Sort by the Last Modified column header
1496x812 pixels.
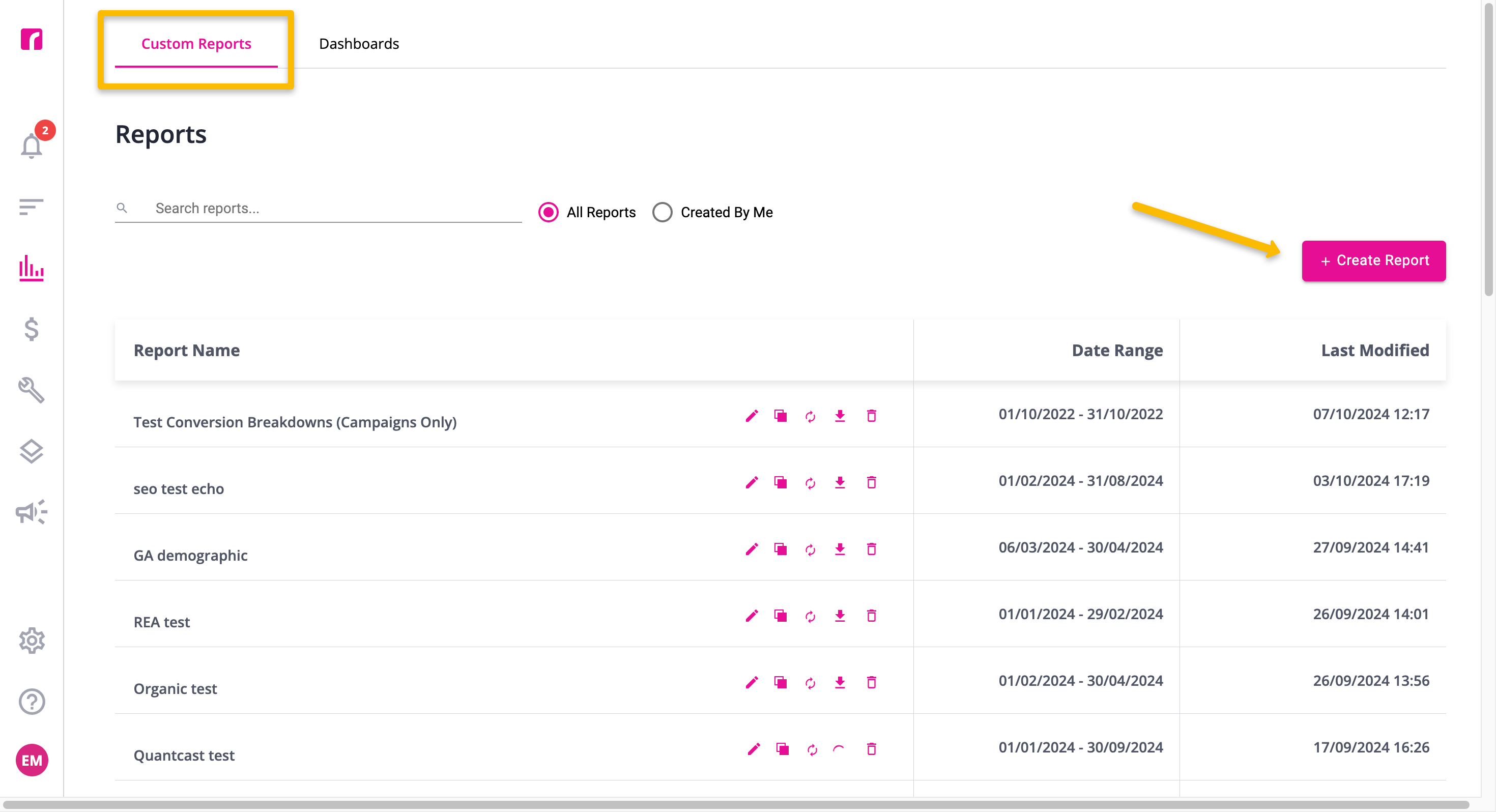coord(1374,350)
